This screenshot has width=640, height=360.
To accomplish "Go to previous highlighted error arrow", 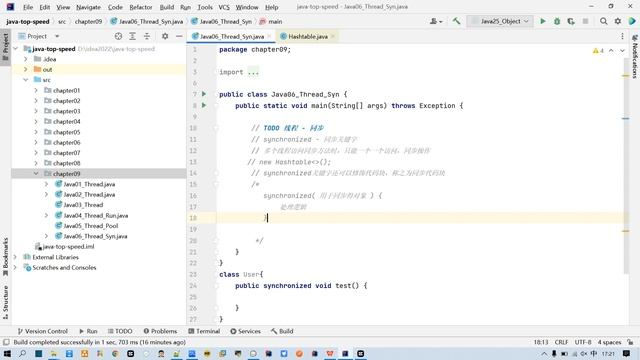I will click(x=611, y=51).
